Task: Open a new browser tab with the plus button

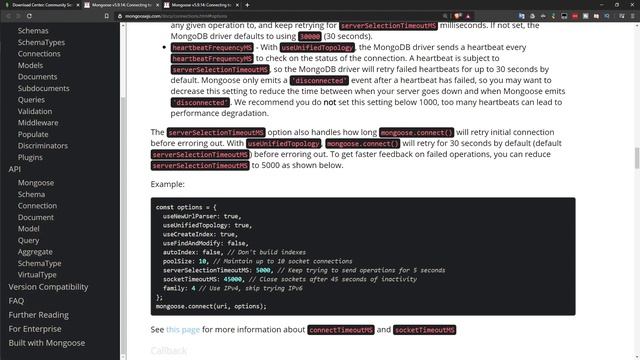Action: 247,5
